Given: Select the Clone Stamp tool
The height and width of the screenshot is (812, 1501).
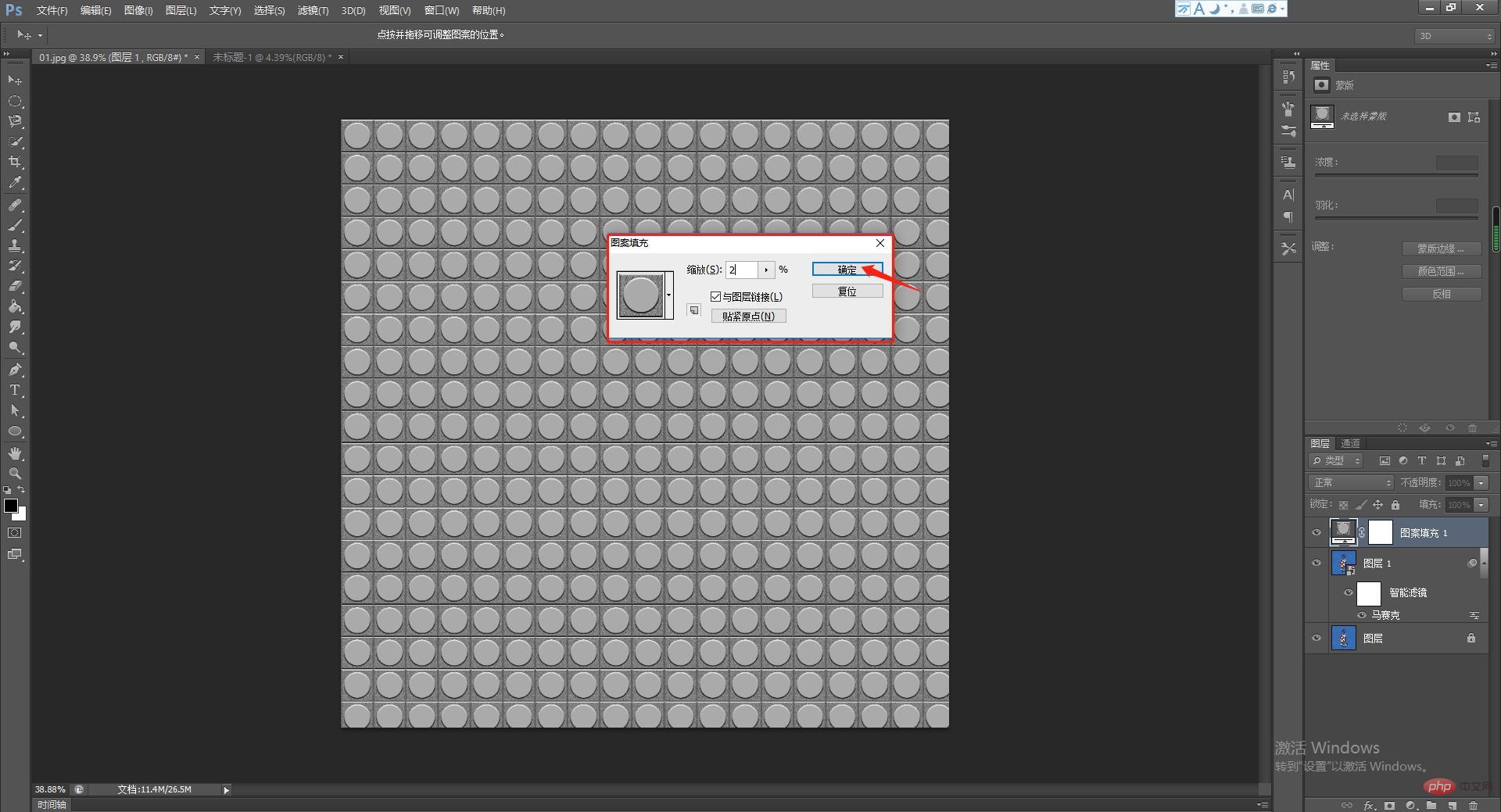Looking at the screenshot, I should click(x=15, y=245).
